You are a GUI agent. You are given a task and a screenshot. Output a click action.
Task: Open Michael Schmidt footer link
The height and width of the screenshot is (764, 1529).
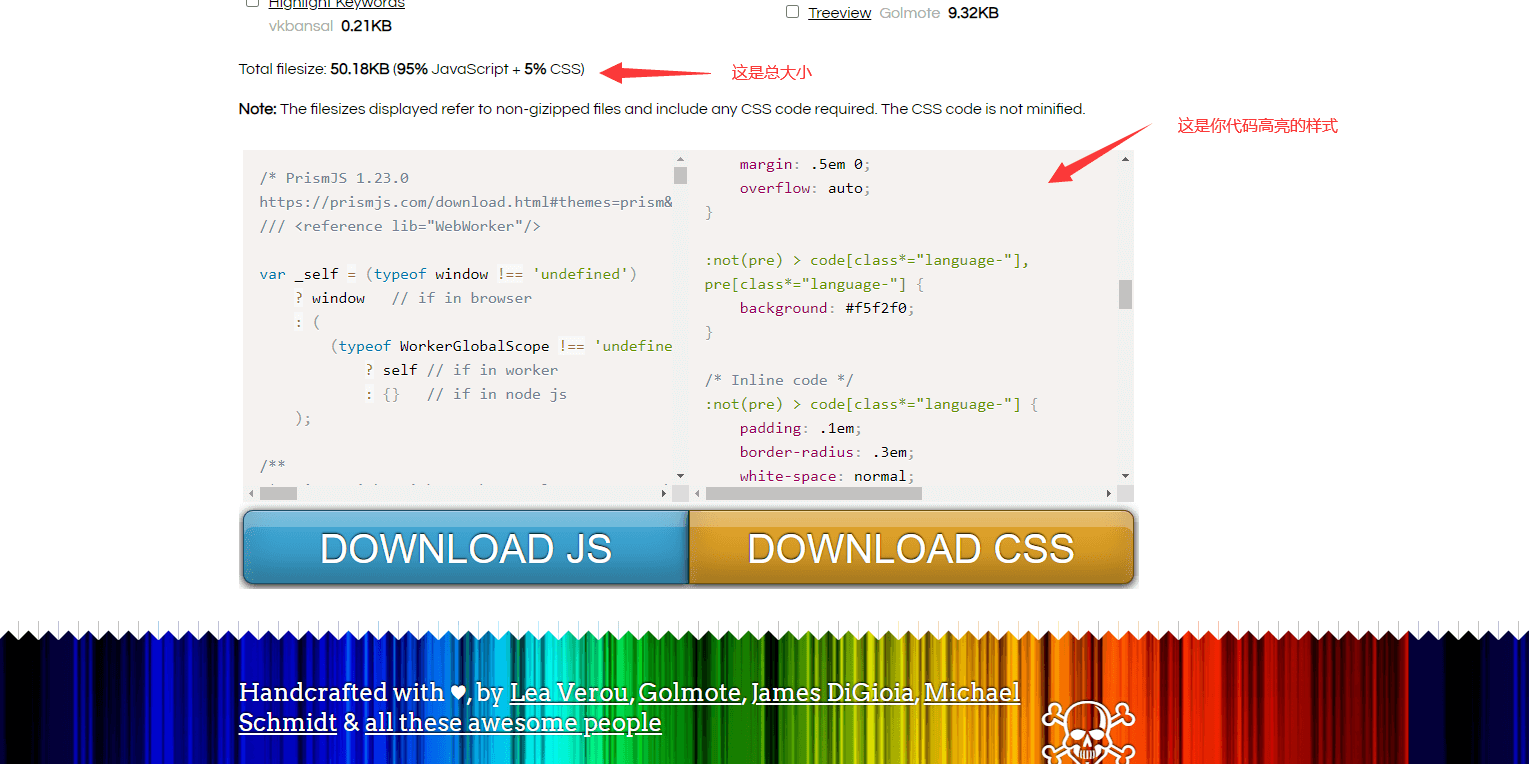pyautogui.click(x=628, y=707)
